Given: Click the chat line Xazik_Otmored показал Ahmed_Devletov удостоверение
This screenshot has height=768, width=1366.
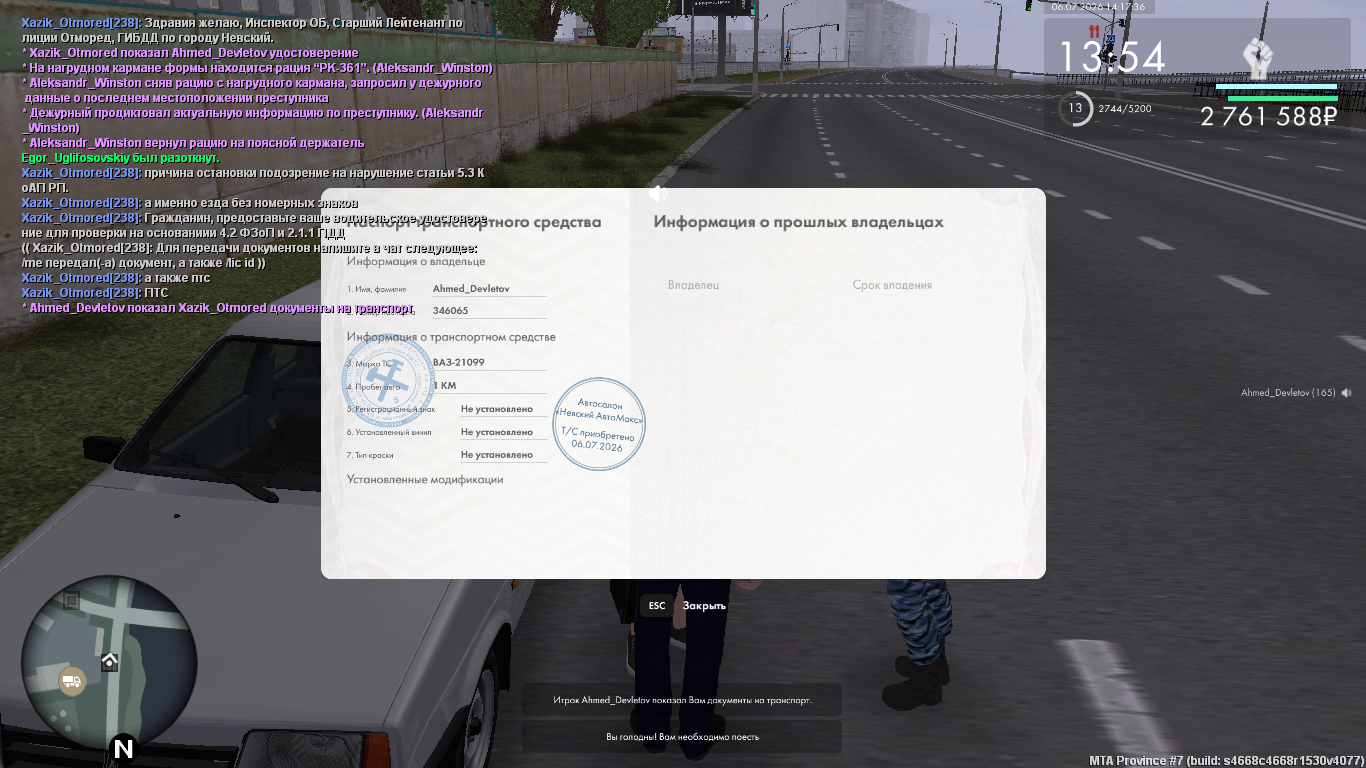Looking at the screenshot, I should click(x=190, y=53).
